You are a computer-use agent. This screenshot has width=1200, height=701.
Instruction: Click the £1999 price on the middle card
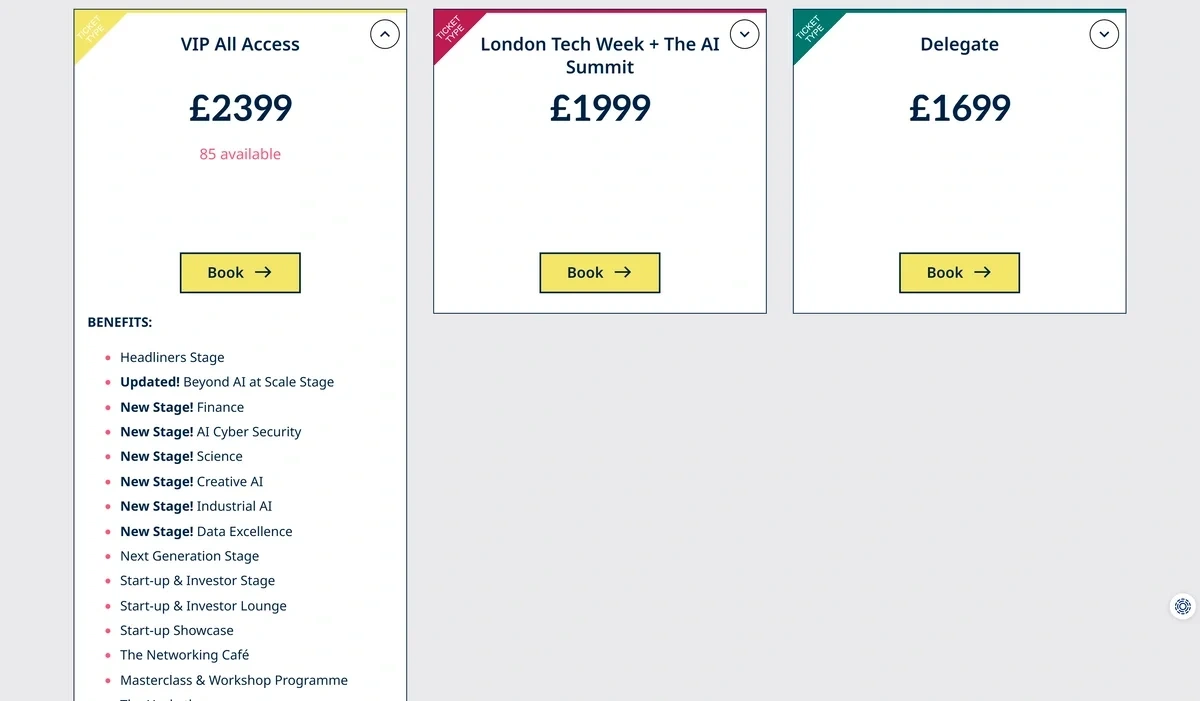600,108
